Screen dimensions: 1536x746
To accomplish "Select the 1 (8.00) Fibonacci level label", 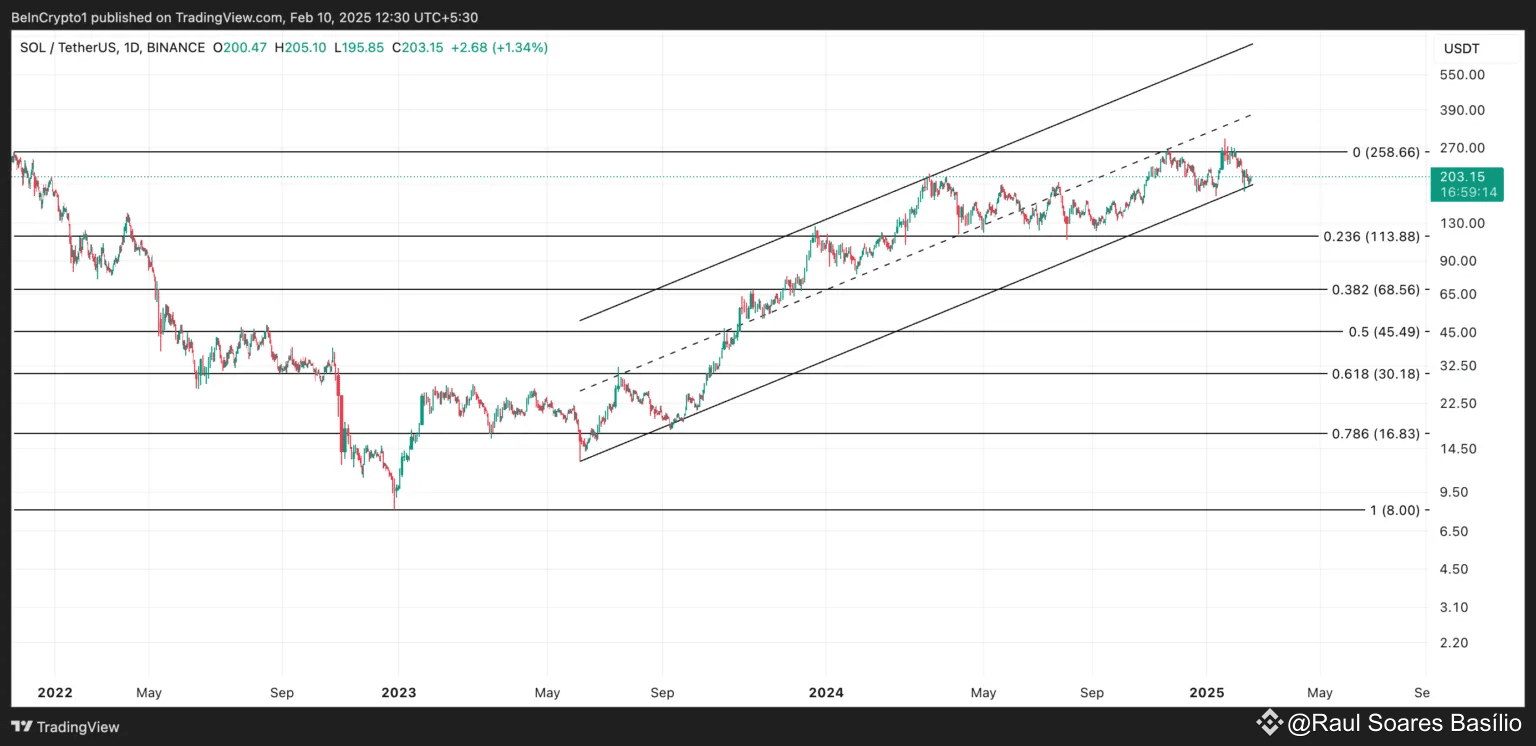I will (1395, 510).
